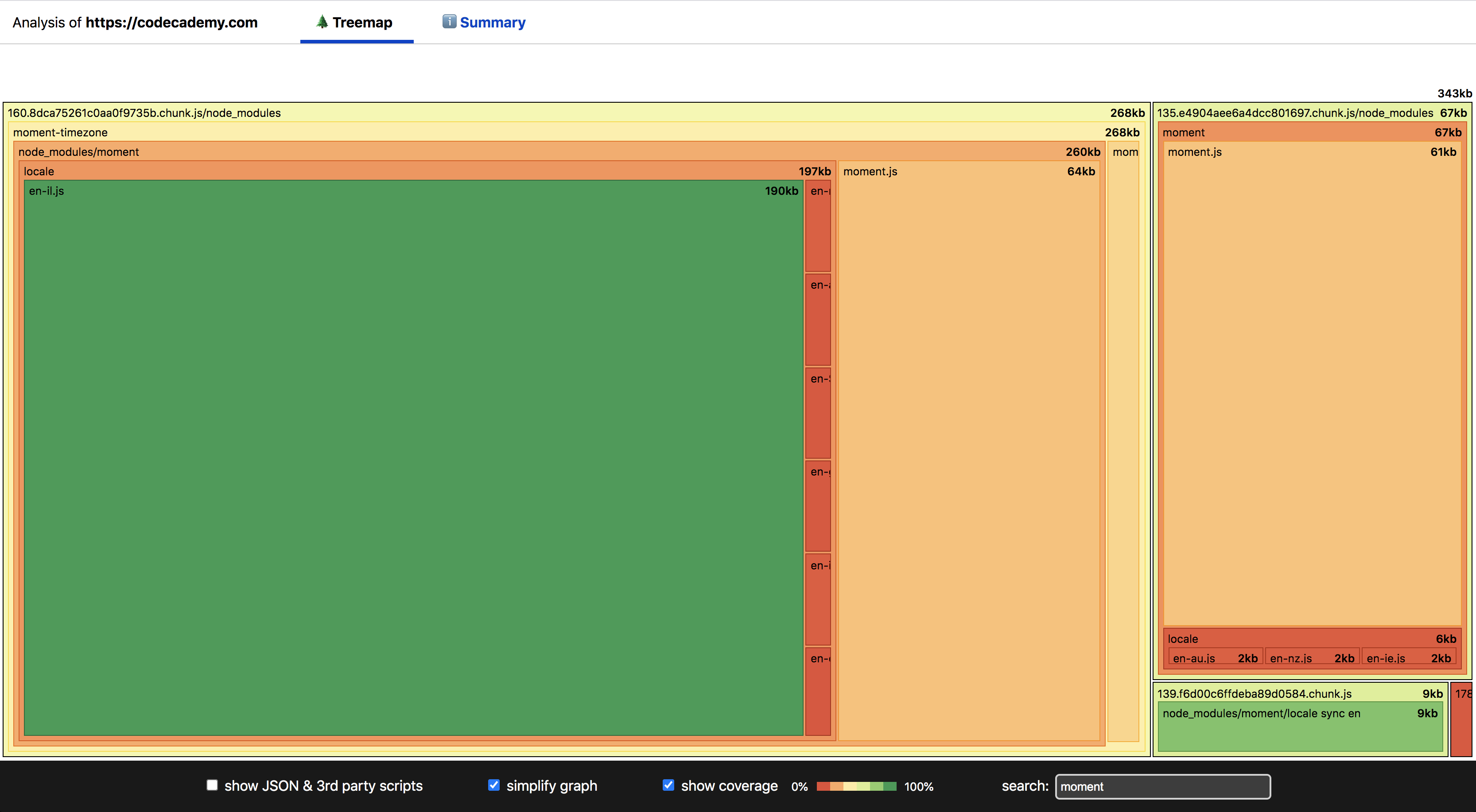Open the codecademy.com analysis link
Image resolution: width=1476 pixels, height=812 pixels.
click(x=171, y=23)
